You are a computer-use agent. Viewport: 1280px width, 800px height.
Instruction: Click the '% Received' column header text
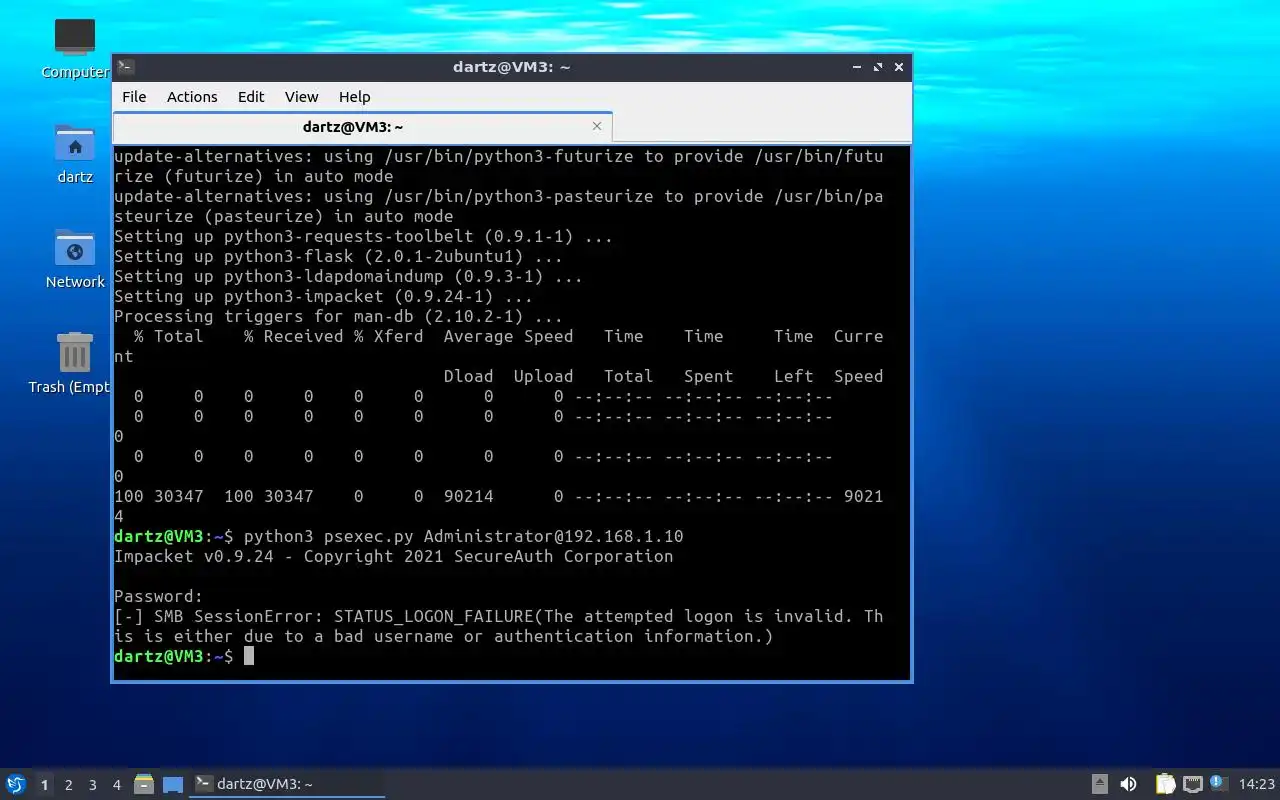[293, 336]
